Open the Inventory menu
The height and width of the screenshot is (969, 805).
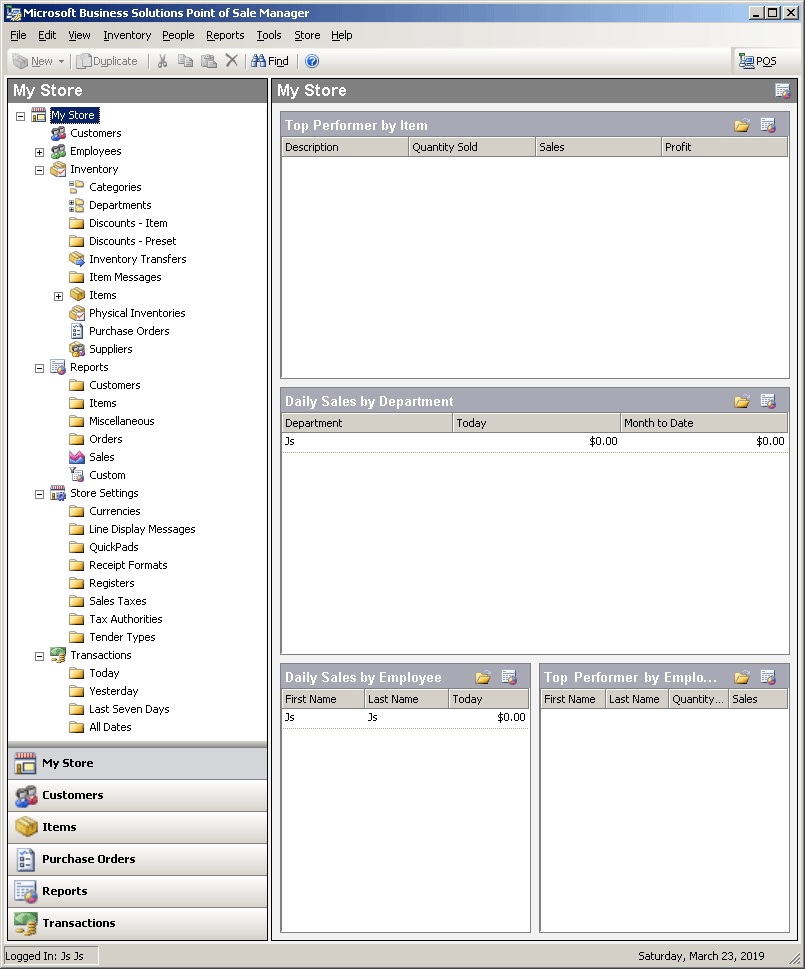[127, 35]
